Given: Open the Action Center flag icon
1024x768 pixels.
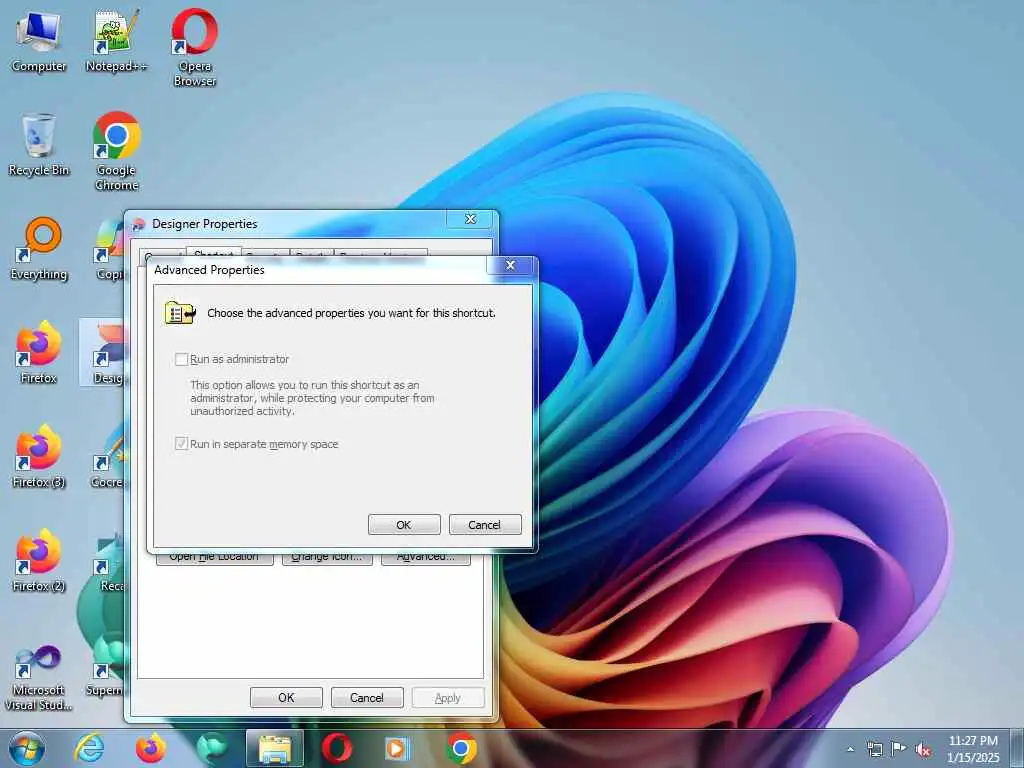Looking at the screenshot, I should pyautogui.click(x=899, y=749).
